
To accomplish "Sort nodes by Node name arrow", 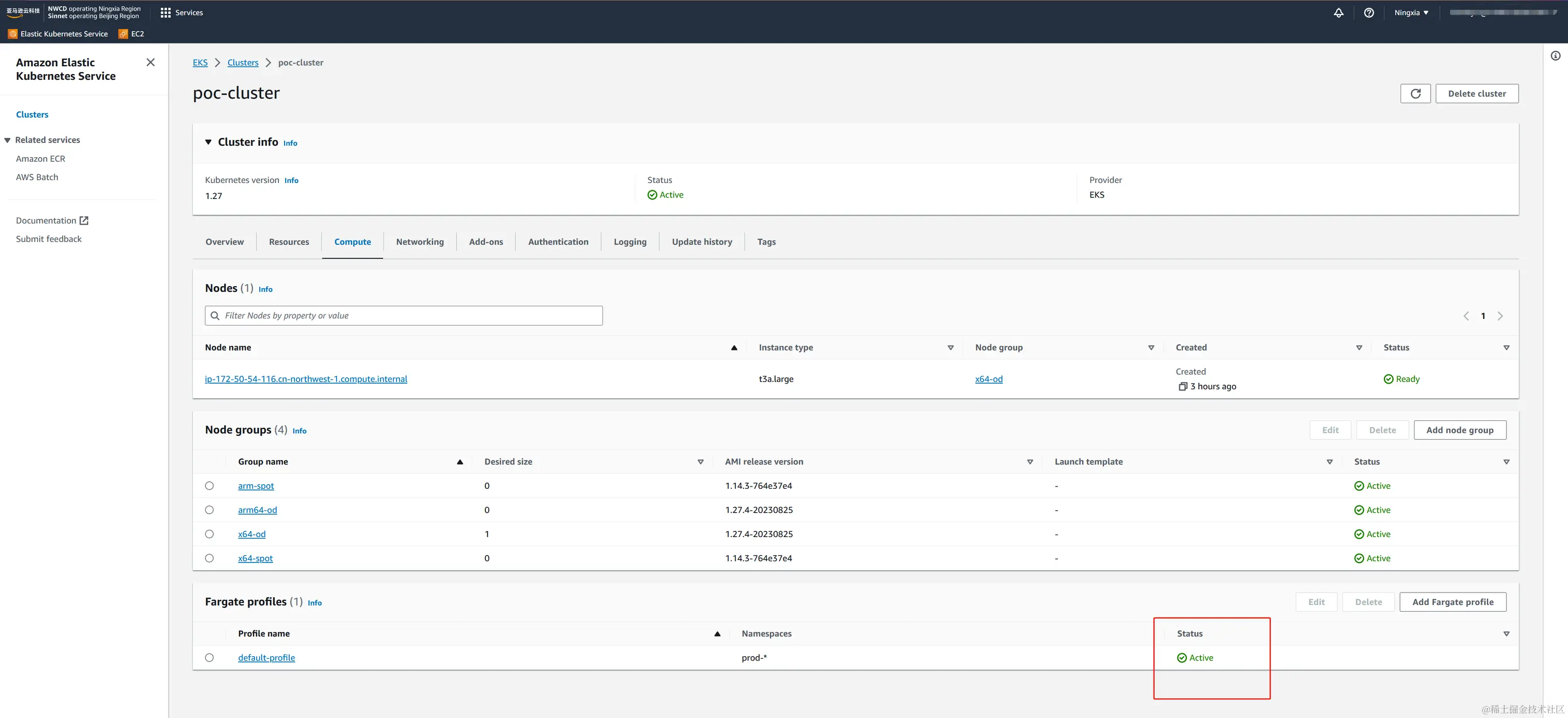I will pyautogui.click(x=734, y=347).
